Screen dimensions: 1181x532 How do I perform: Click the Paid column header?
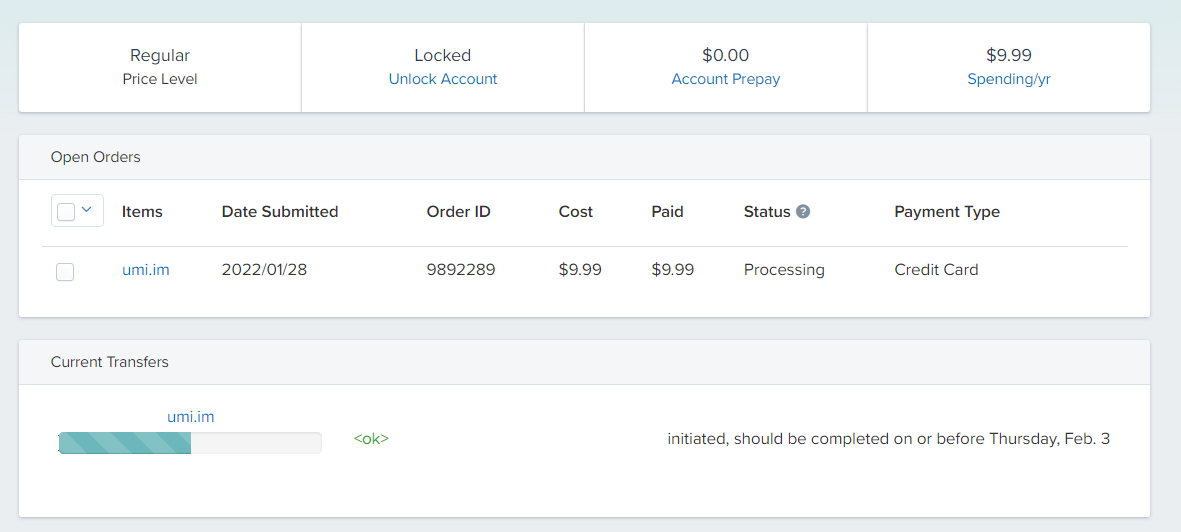667,212
